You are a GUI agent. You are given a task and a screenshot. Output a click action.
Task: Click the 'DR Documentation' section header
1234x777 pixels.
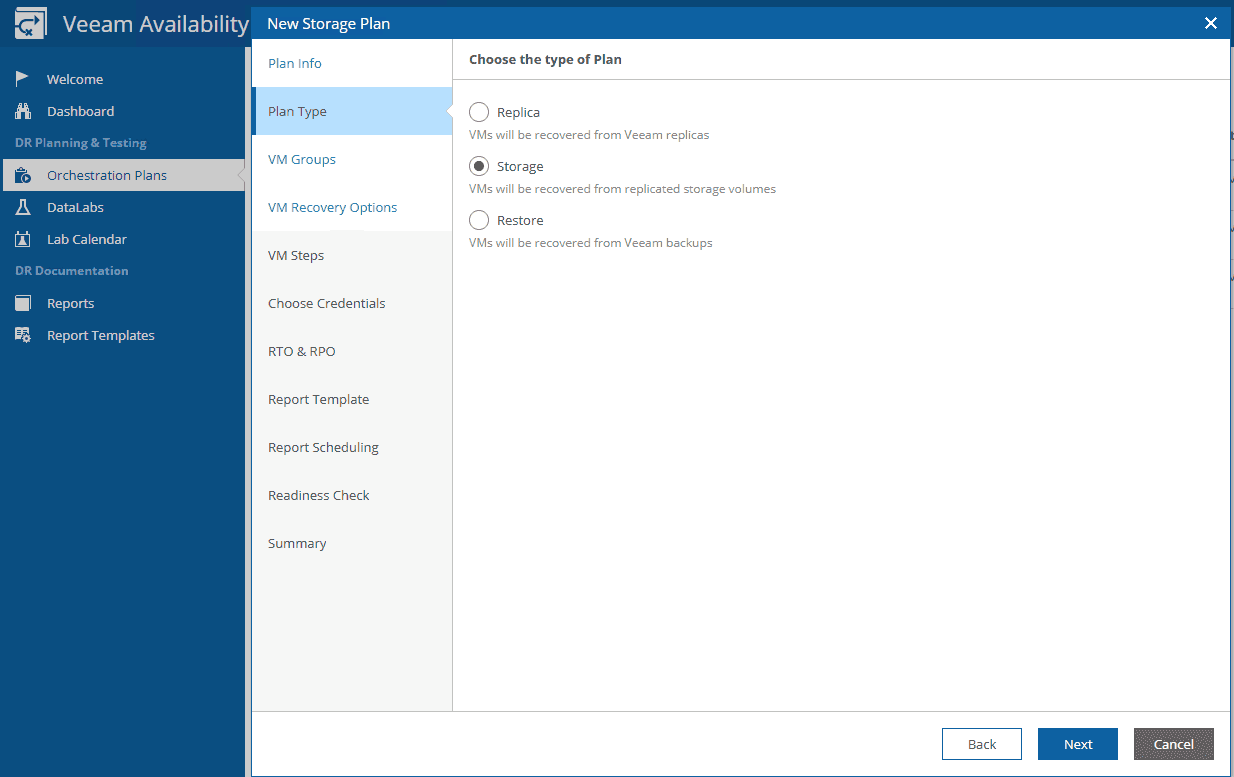(x=71, y=271)
